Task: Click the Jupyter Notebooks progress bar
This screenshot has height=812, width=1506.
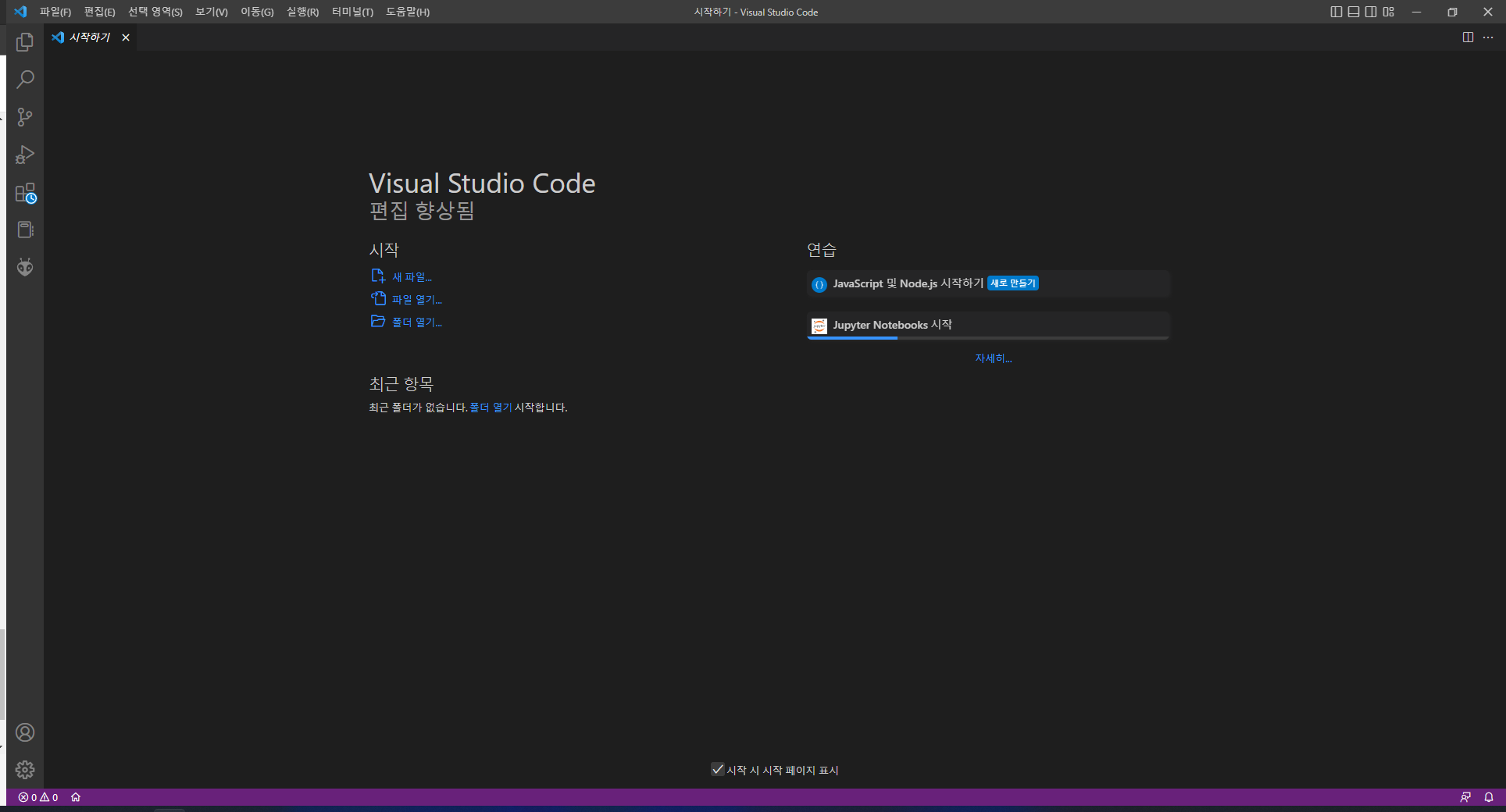Action: tap(988, 338)
